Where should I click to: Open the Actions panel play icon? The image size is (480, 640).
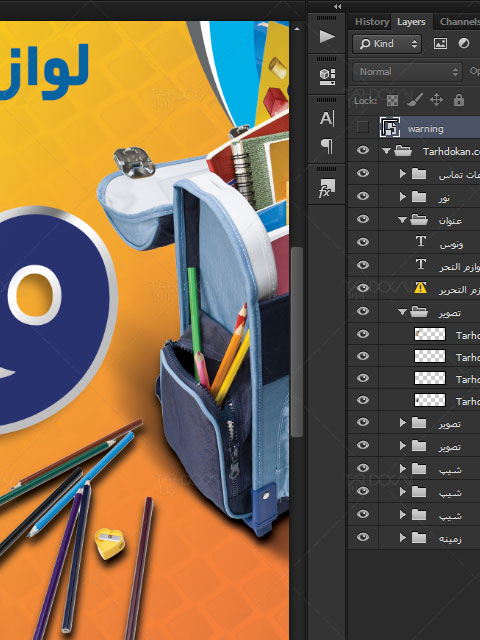pos(327,37)
